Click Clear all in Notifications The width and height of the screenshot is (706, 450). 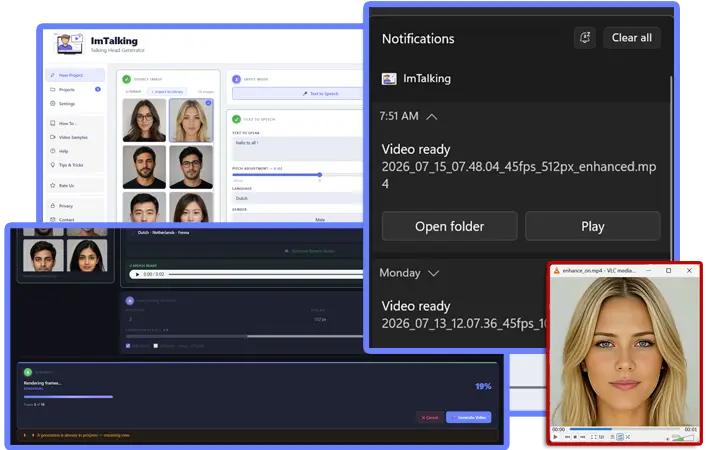[631, 38]
